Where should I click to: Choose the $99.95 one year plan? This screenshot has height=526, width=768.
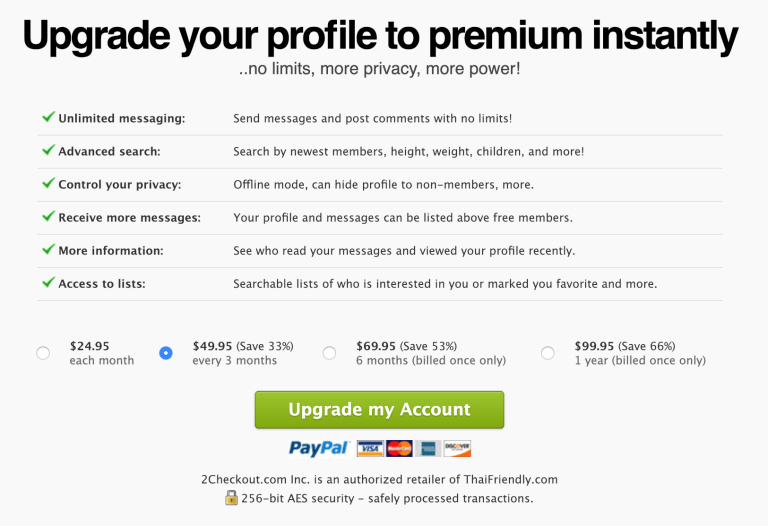(x=548, y=353)
